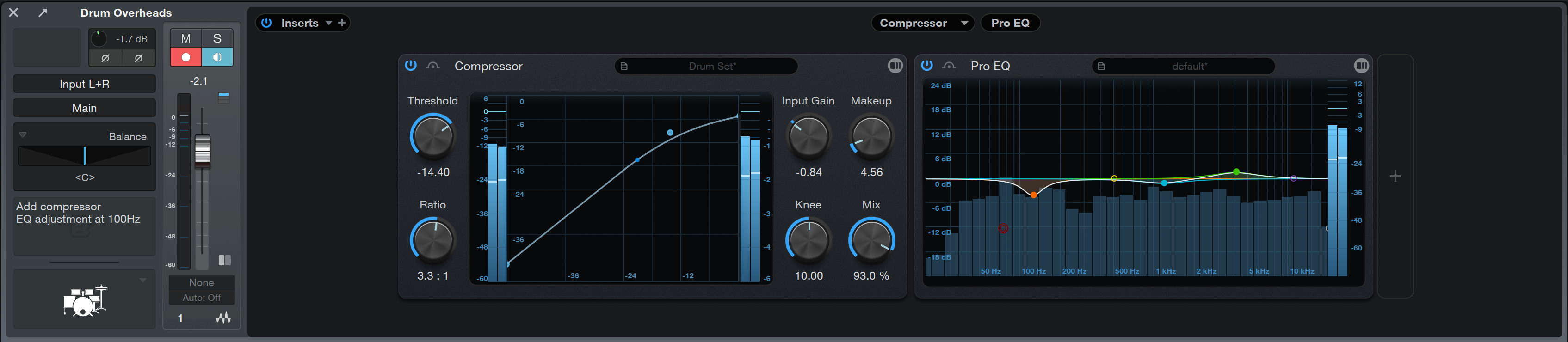Click the small panel icon below the fader
This screenshot has width=1568, height=342.
(x=225, y=261)
